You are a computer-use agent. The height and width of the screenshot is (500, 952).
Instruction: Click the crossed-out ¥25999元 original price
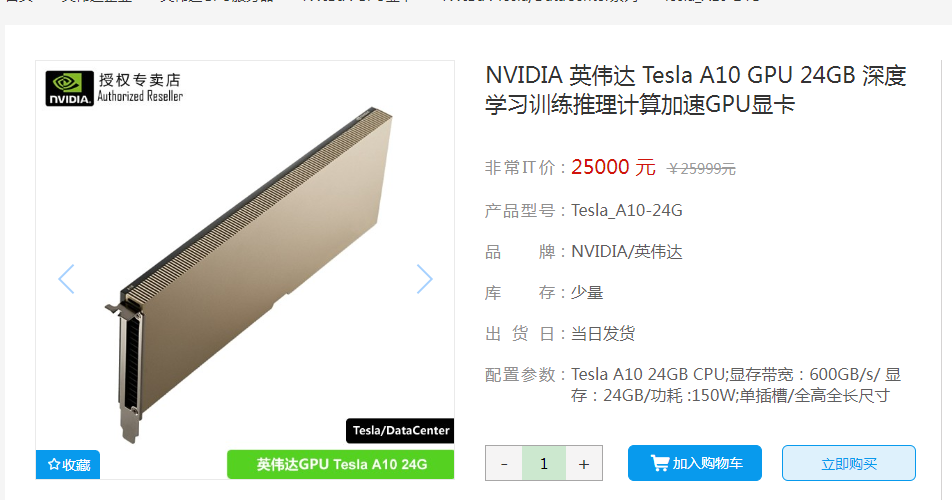point(701,169)
